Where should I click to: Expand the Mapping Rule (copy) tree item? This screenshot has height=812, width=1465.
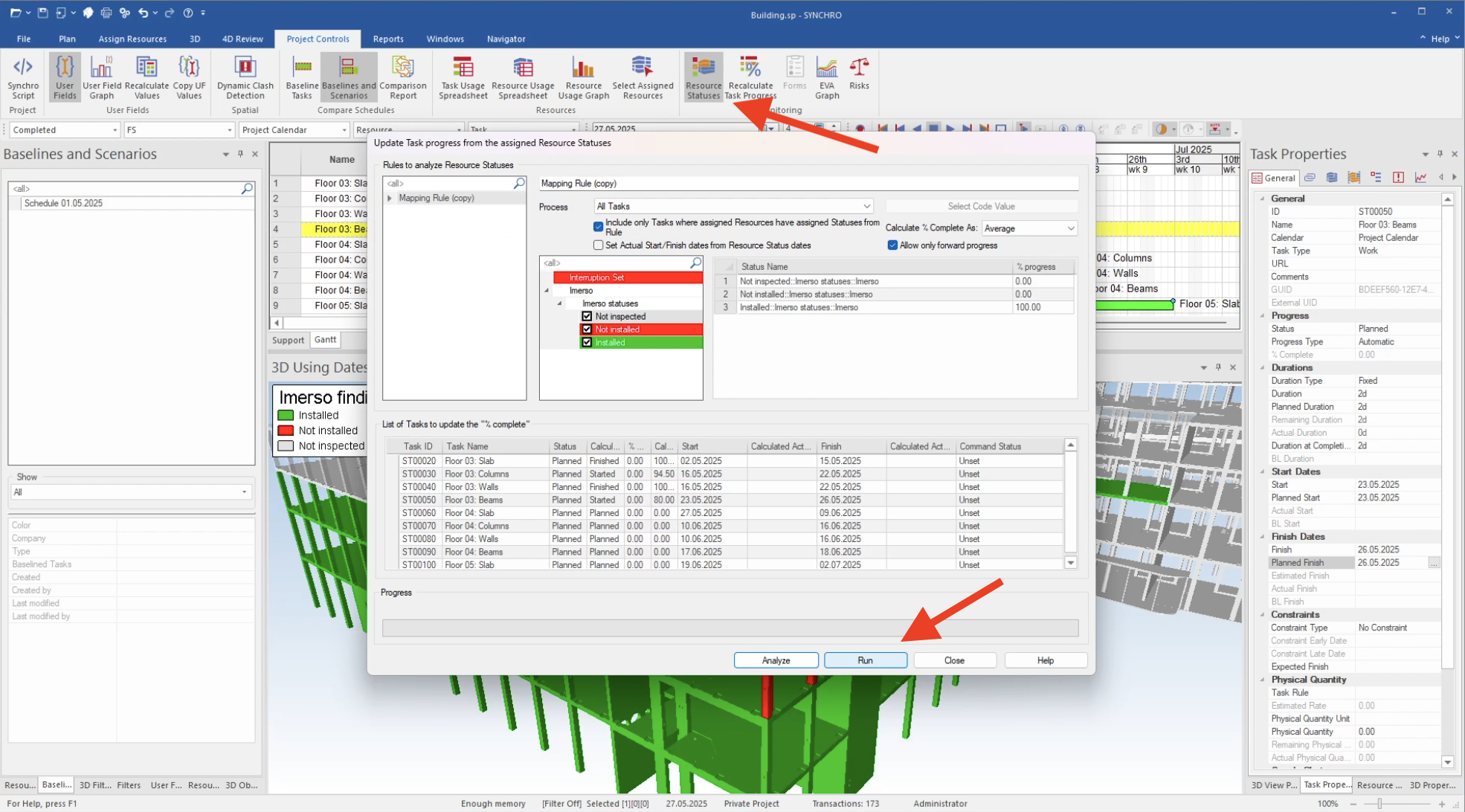(x=390, y=198)
